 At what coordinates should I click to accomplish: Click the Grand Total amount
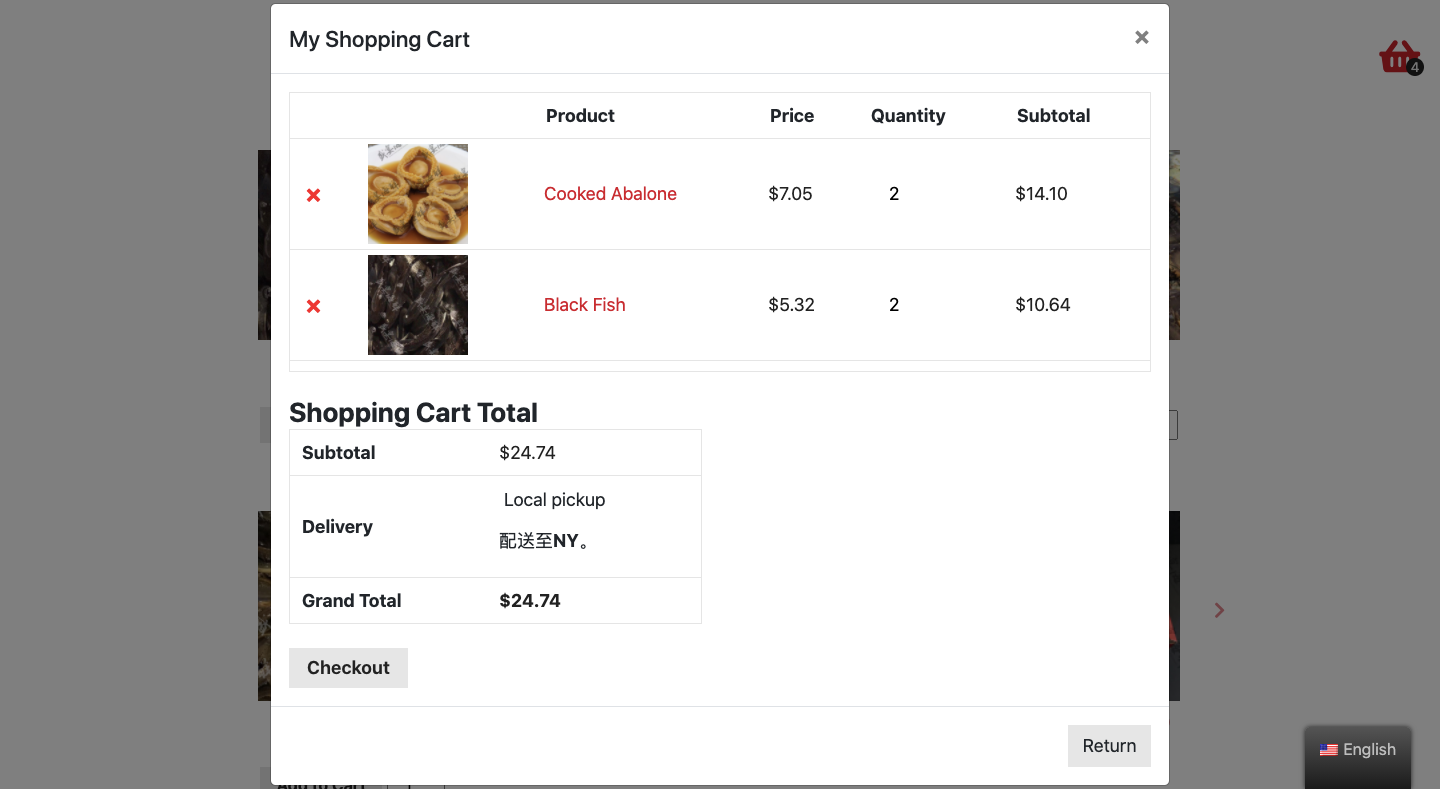click(x=530, y=601)
